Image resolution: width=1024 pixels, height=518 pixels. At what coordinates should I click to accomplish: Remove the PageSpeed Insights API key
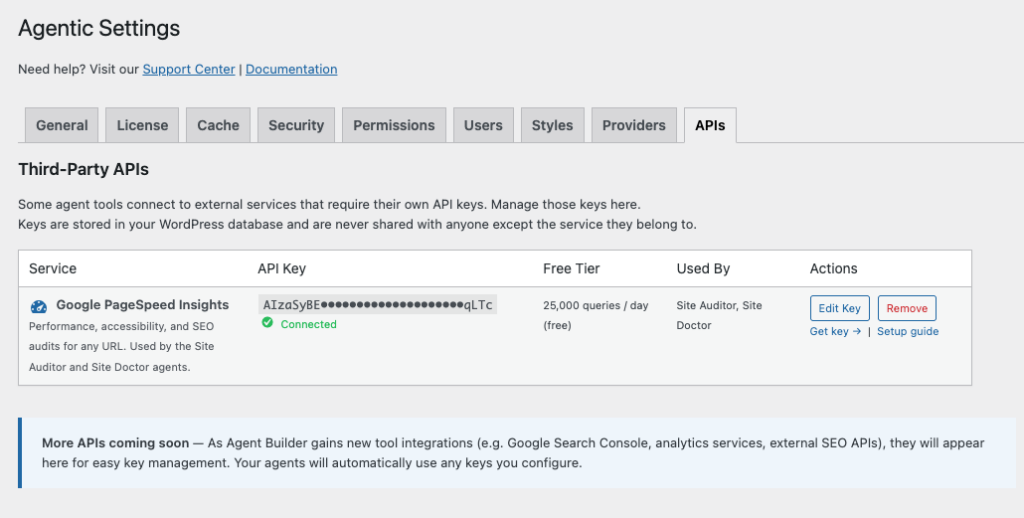[x=907, y=308]
